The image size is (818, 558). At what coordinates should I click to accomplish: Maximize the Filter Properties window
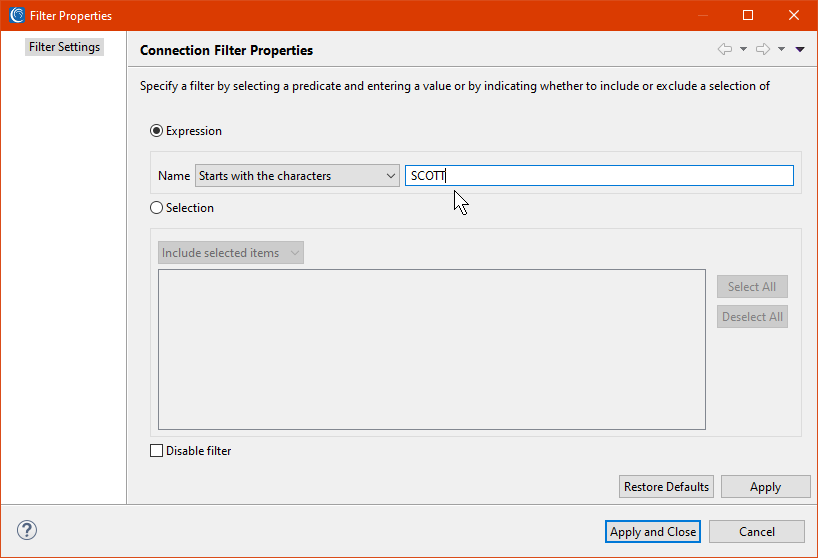[748, 15]
